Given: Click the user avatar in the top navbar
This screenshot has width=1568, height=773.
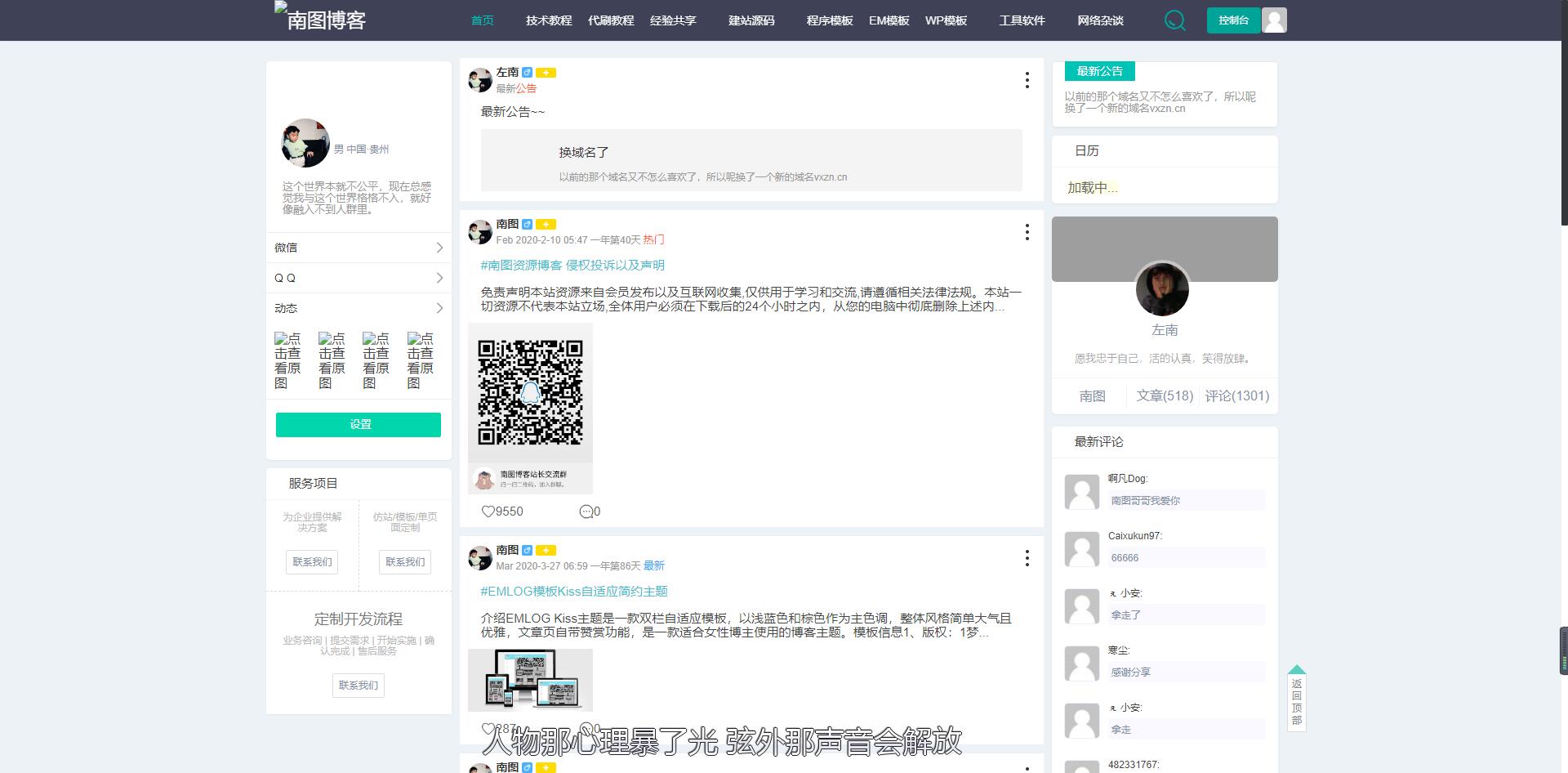Looking at the screenshot, I should [x=1275, y=20].
